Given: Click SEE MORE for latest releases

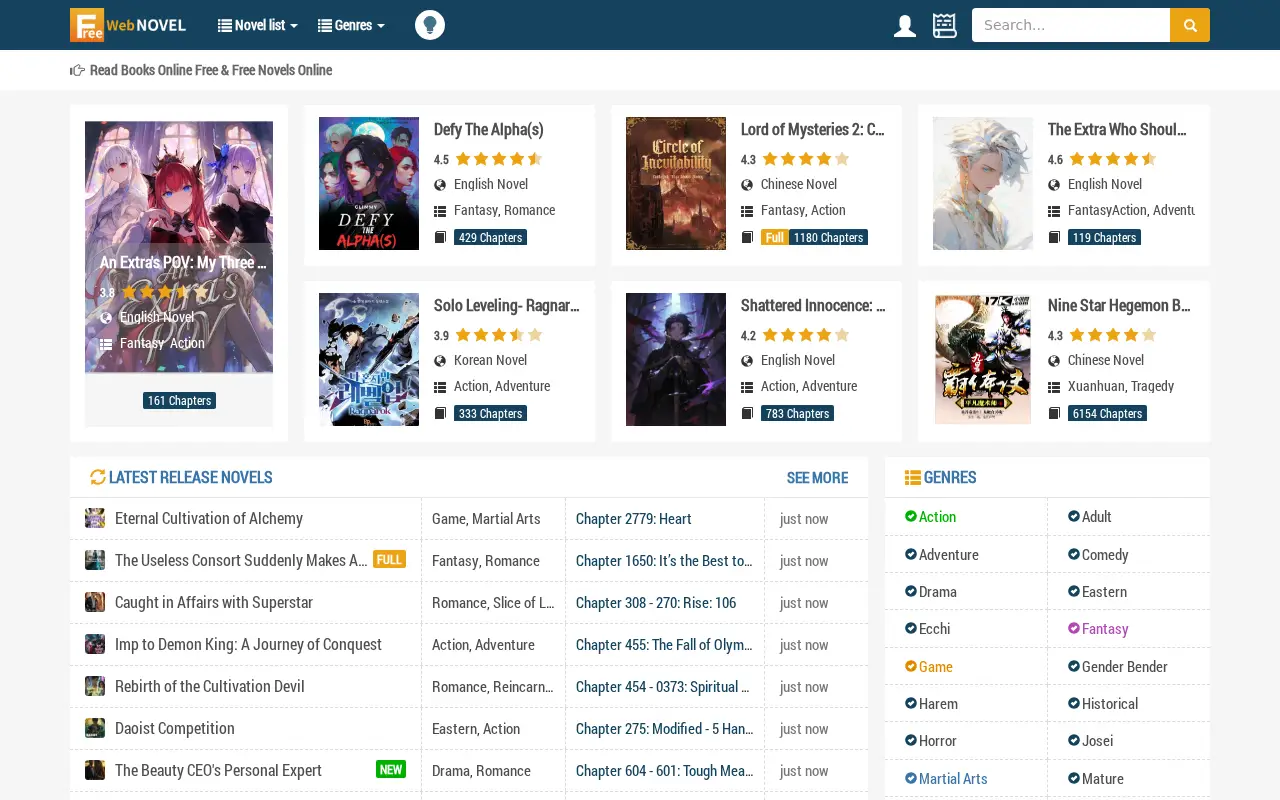Looking at the screenshot, I should tap(817, 477).
